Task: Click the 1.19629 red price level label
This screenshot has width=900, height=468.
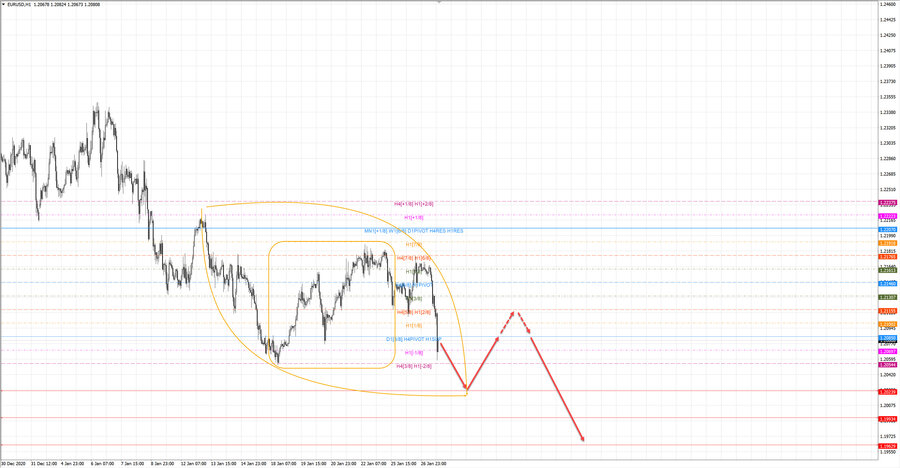Action: coord(888,446)
